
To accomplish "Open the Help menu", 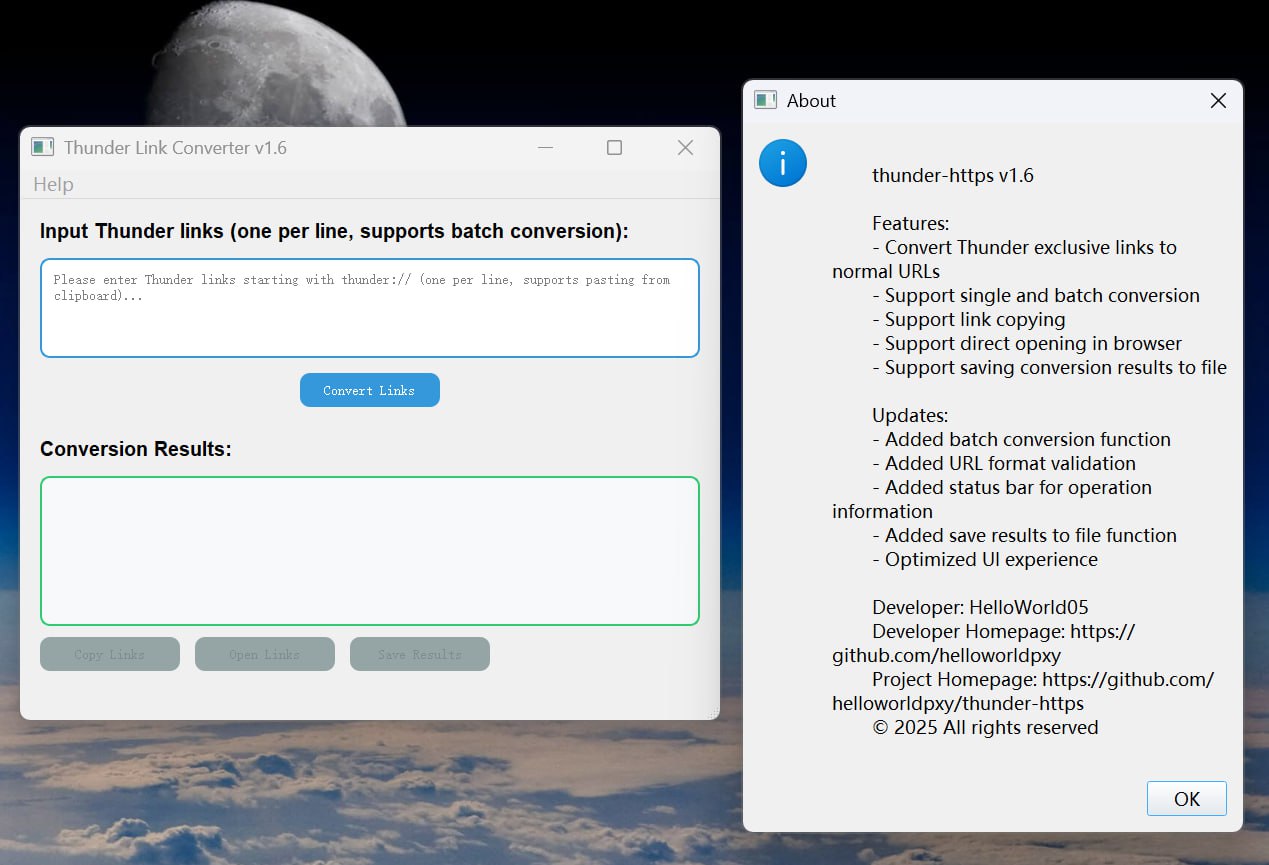I will coord(53,185).
